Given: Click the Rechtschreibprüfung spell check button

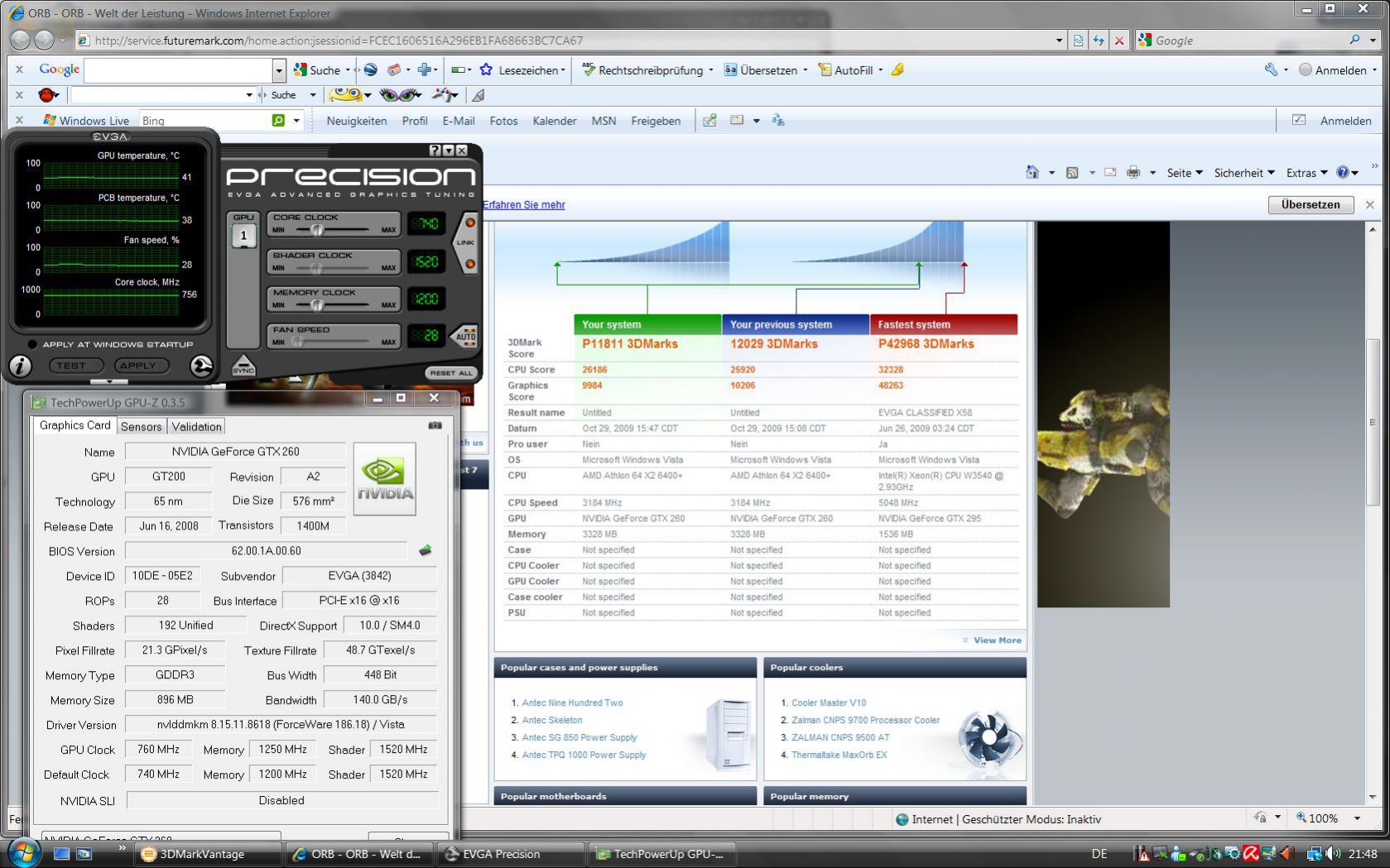Looking at the screenshot, I should [642, 70].
